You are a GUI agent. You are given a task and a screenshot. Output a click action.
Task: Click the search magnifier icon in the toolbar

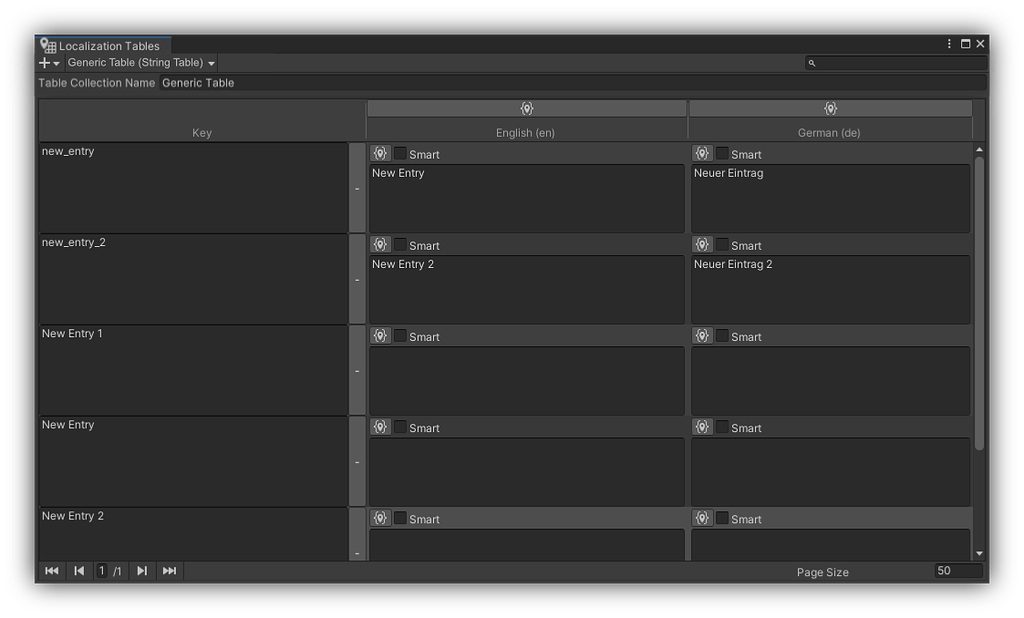pyautogui.click(x=812, y=62)
